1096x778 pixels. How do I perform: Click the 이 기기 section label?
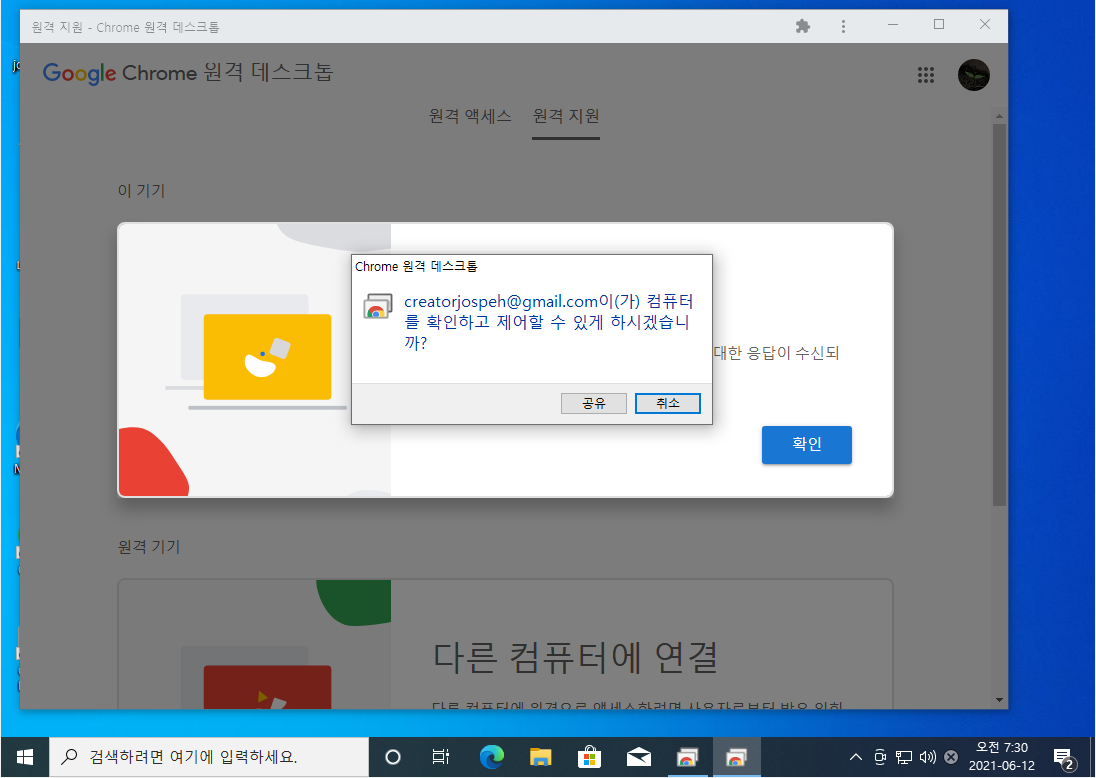coord(141,191)
